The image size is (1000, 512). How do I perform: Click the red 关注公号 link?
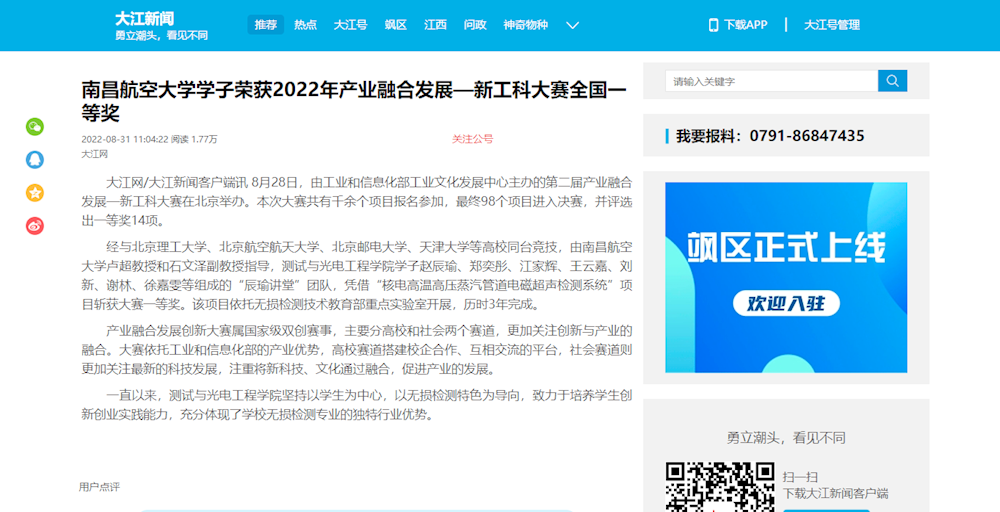[472, 139]
